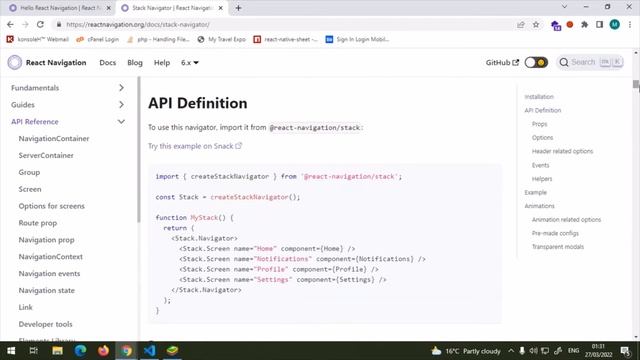Open the Help nav item
This screenshot has height=360, width=640.
pos(162,62)
